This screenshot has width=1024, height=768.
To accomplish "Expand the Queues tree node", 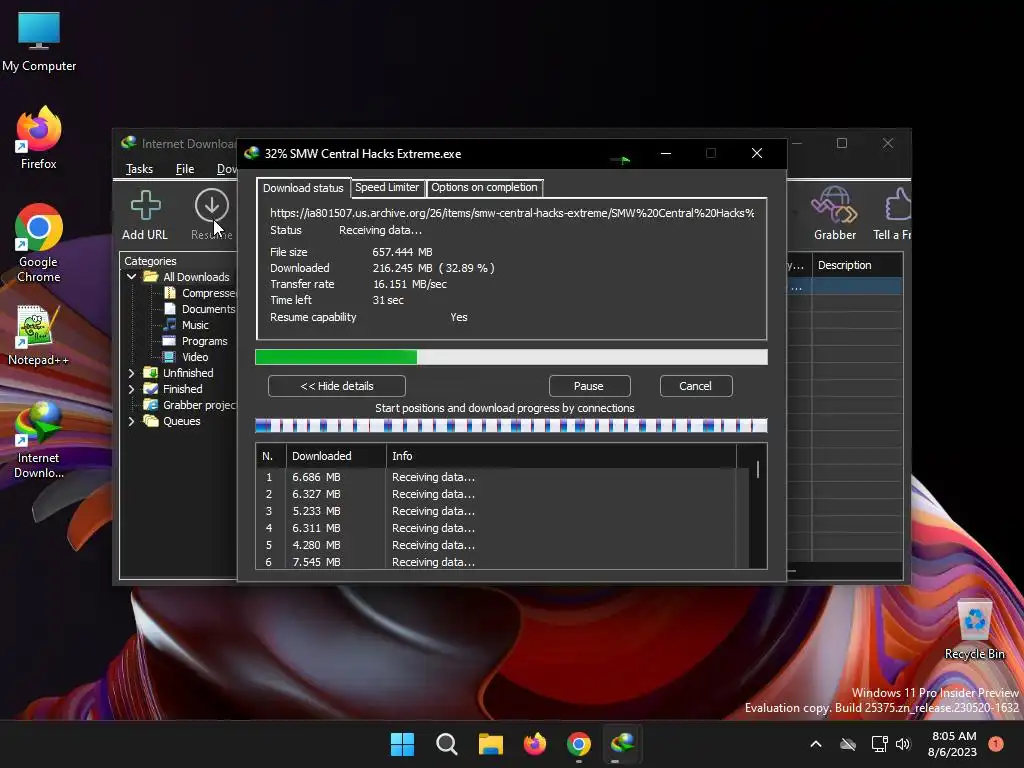I will pyautogui.click(x=132, y=421).
